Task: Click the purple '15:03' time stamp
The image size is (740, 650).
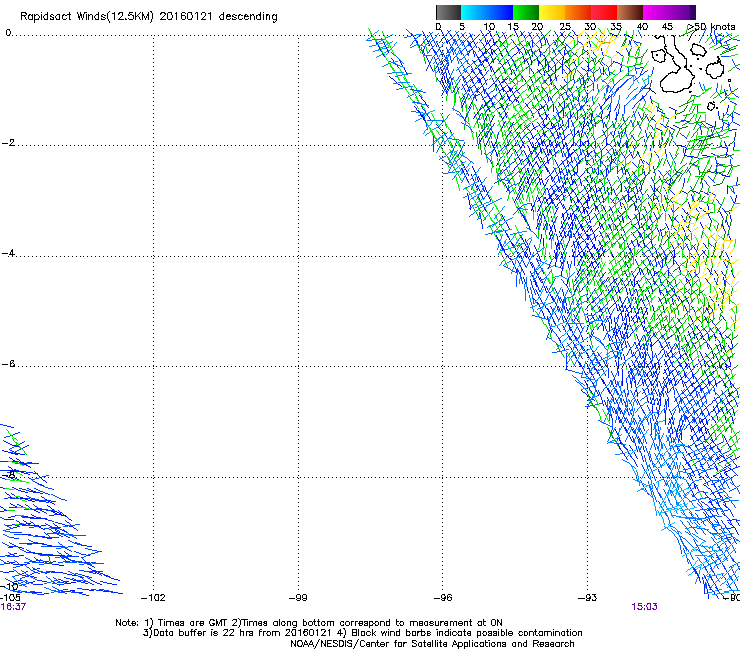Action: [x=644, y=607]
